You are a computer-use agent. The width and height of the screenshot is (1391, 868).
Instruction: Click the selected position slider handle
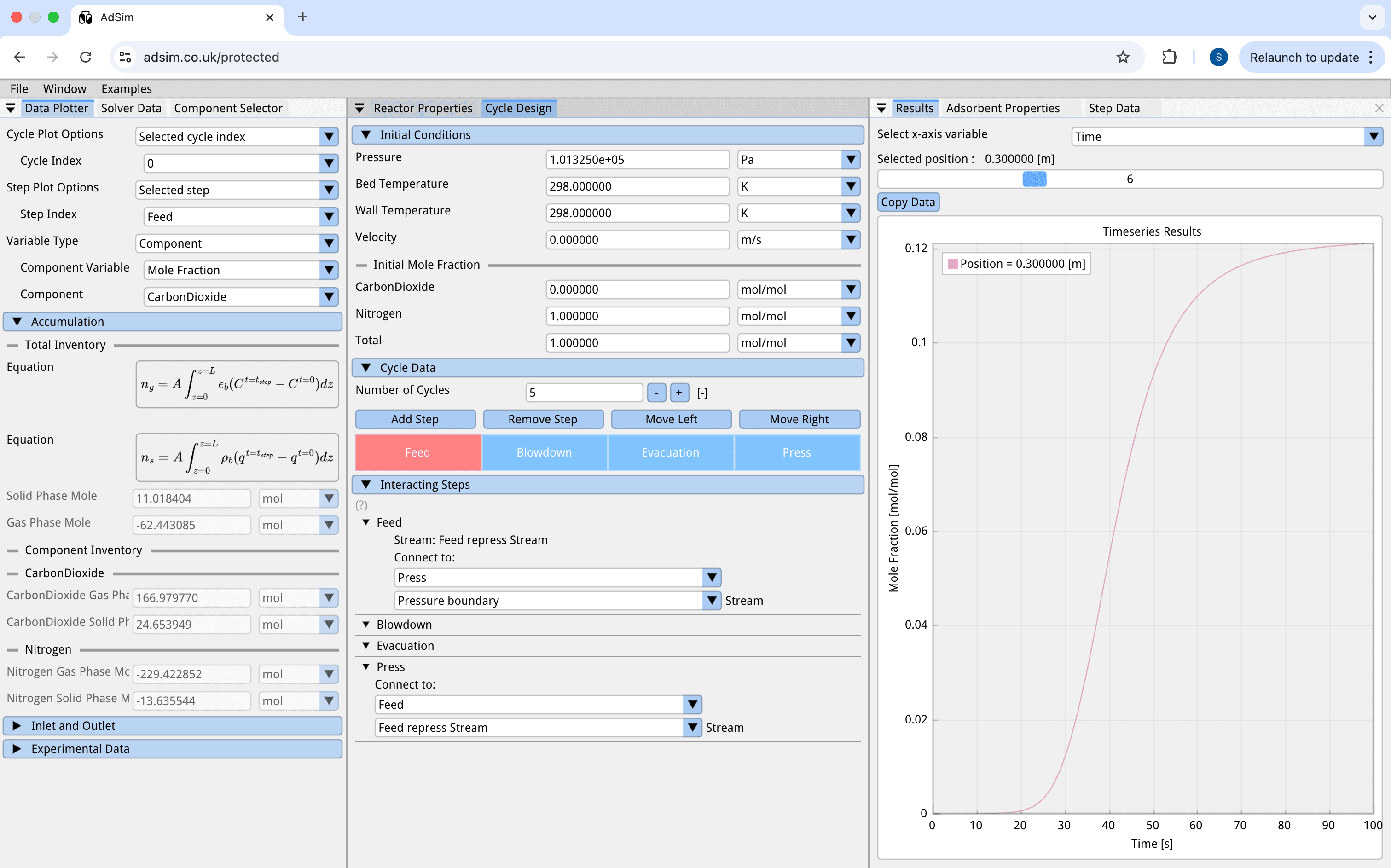[x=1034, y=179]
